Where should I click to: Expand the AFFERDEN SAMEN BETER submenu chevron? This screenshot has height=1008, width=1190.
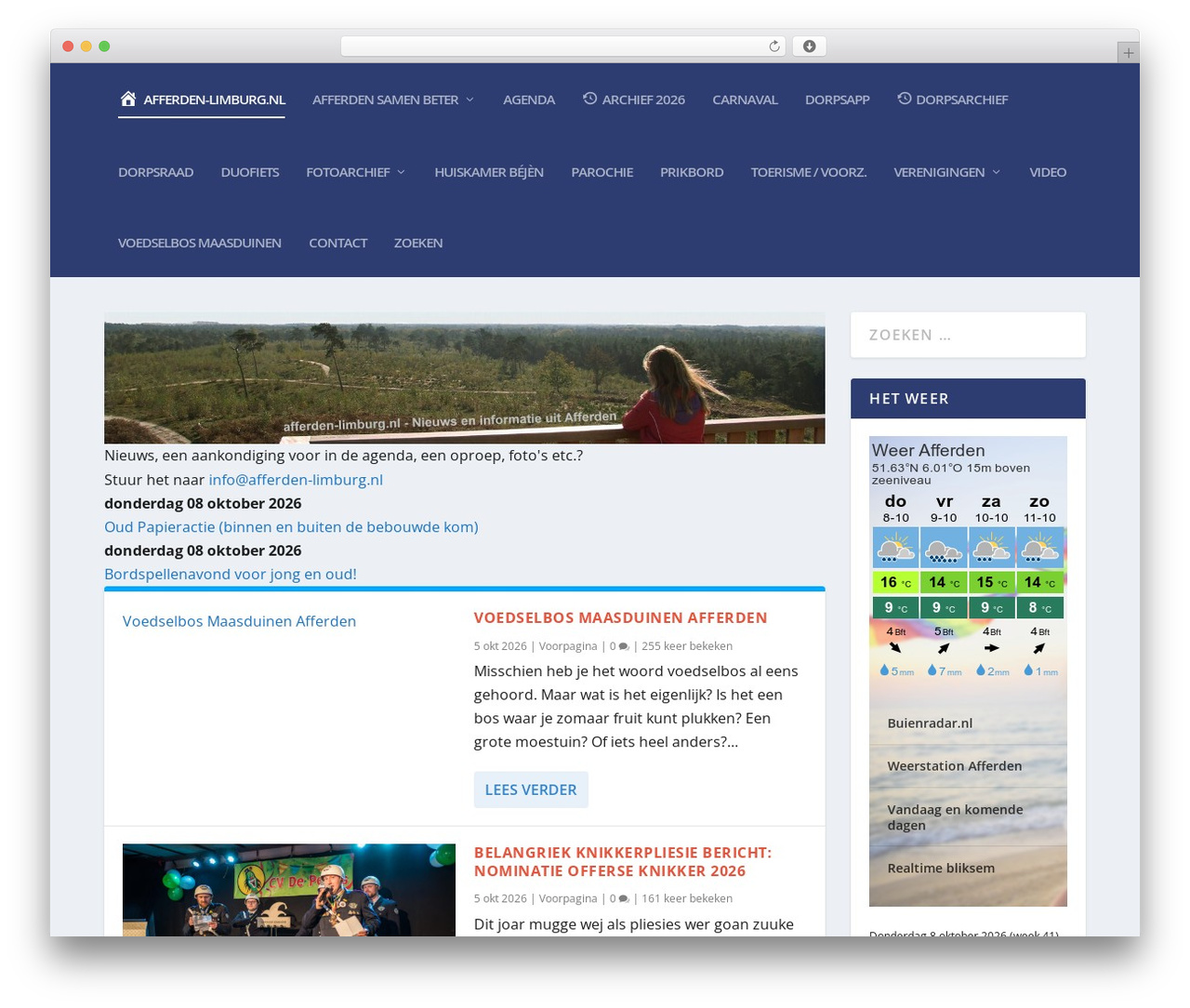coord(469,100)
